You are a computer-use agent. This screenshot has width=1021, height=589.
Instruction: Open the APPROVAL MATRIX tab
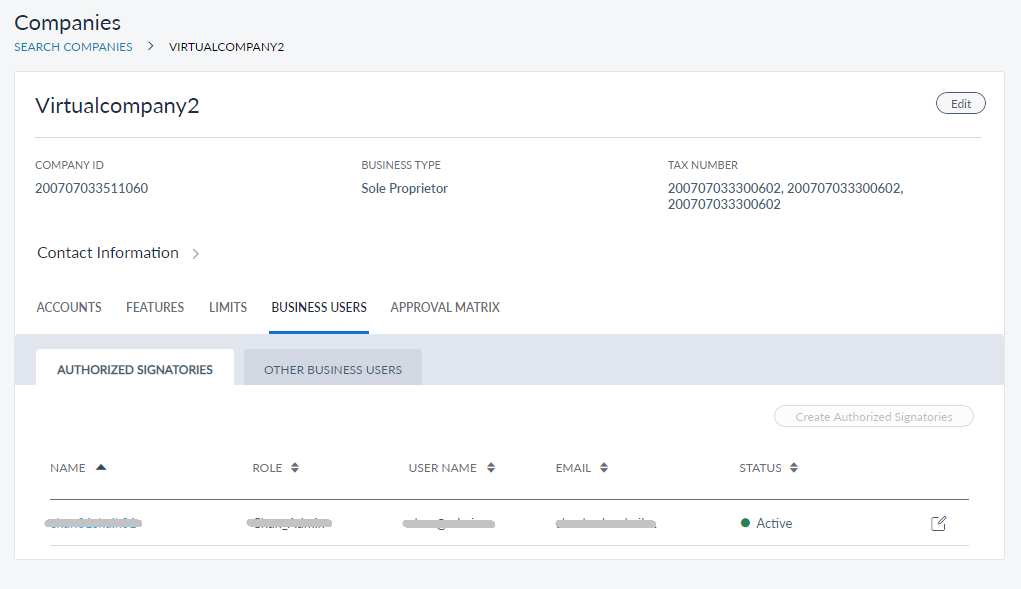(x=445, y=307)
